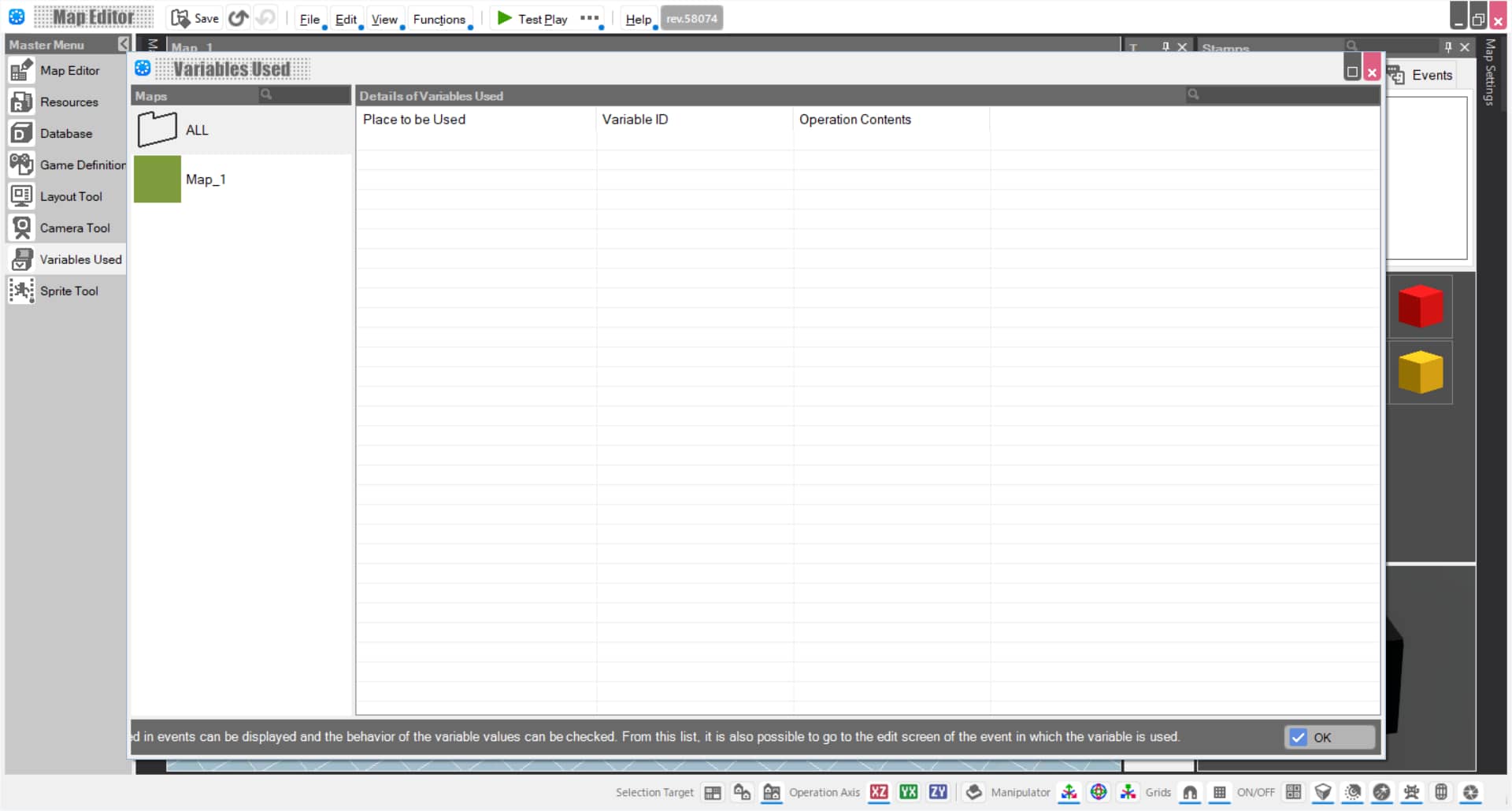Screen dimensions: 1512x811
Task: Open the File menu
Action: point(309,19)
